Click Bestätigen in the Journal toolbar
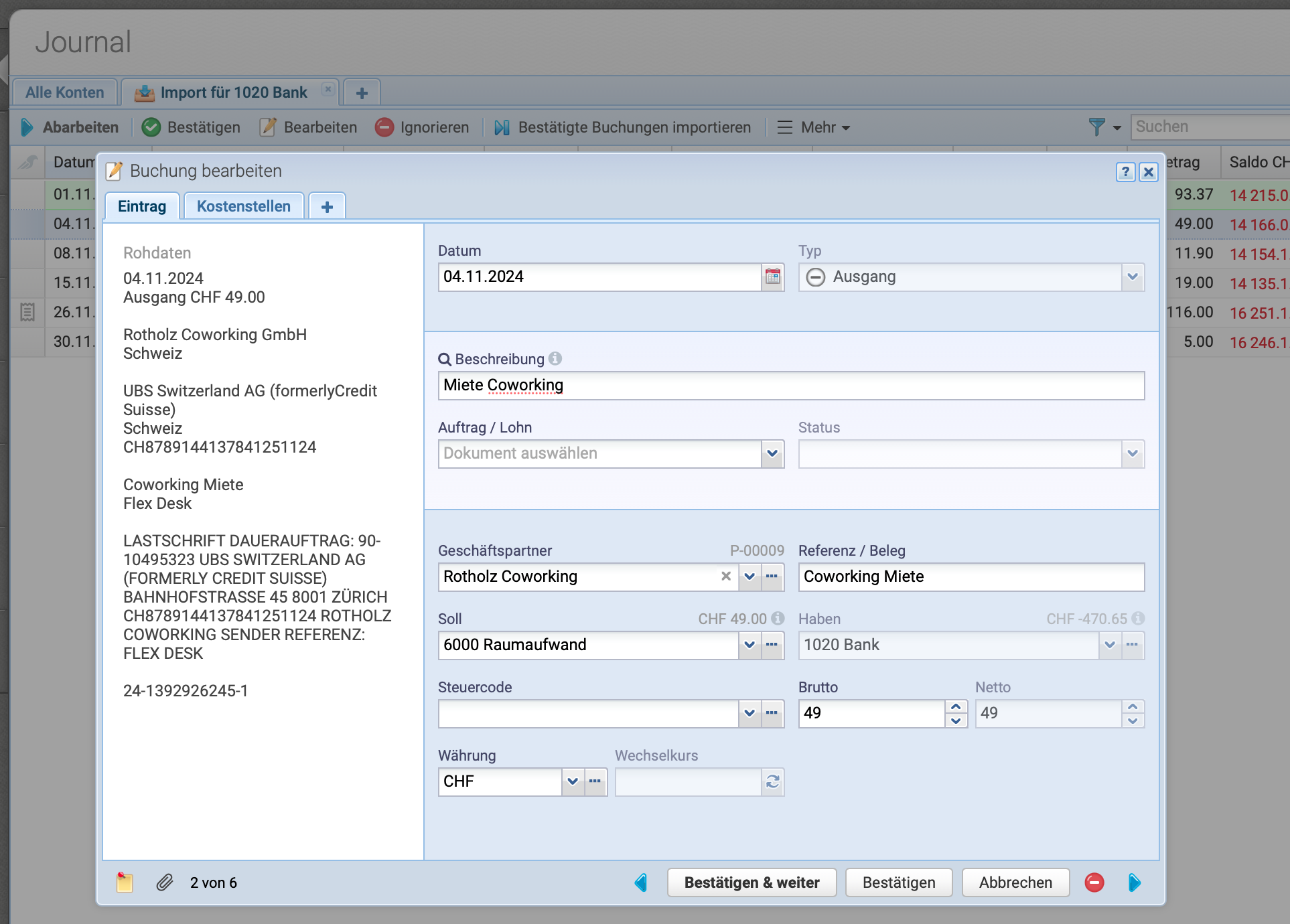1290x924 pixels. point(192,127)
